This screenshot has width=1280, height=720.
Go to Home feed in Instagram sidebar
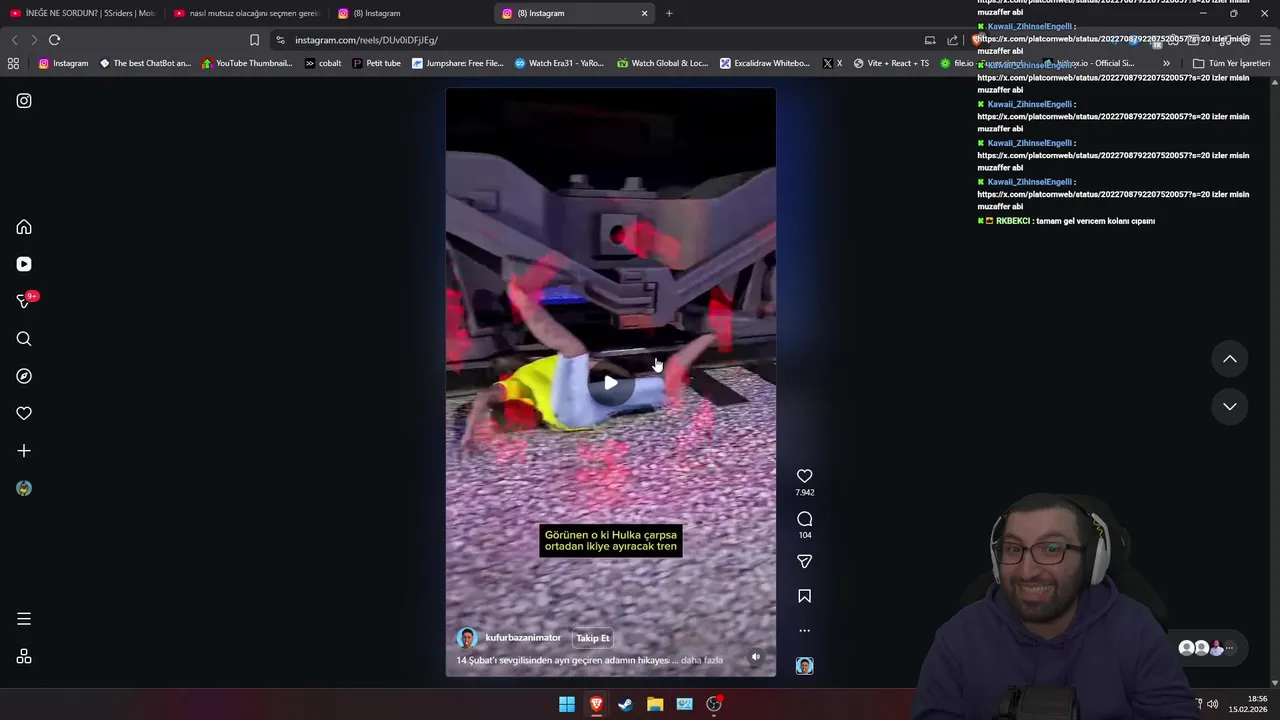(x=24, y=227)
